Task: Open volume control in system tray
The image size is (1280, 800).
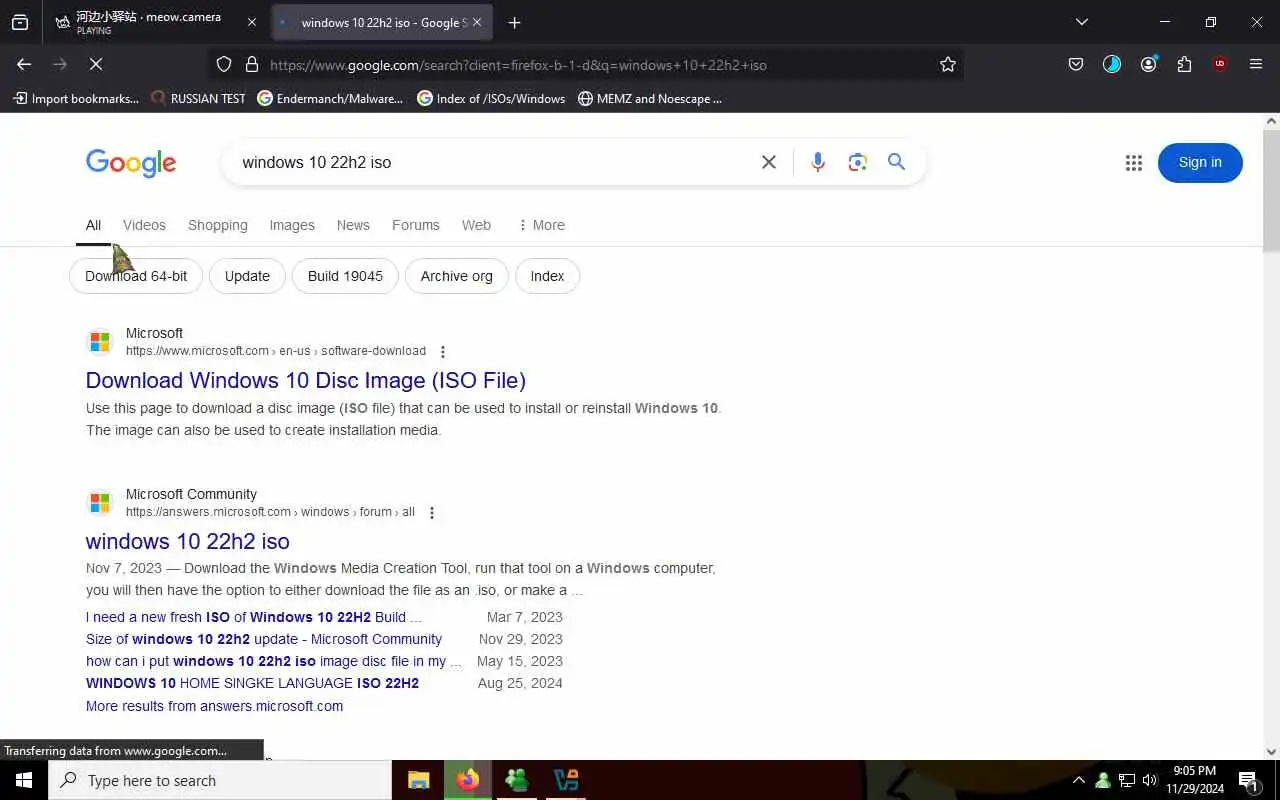Action: coord(1150,780)
